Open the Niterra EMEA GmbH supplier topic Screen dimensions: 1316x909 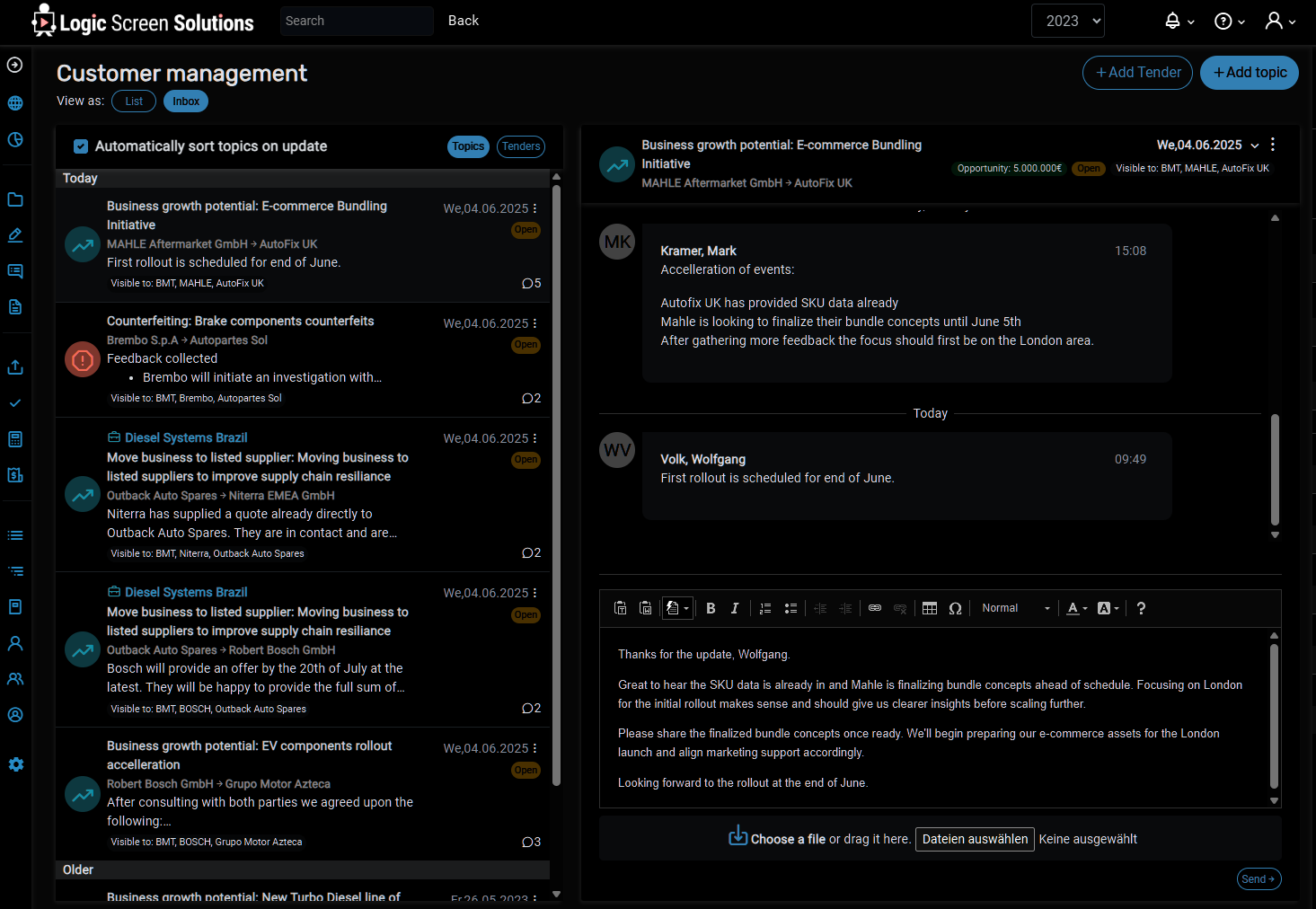(303, 495)
